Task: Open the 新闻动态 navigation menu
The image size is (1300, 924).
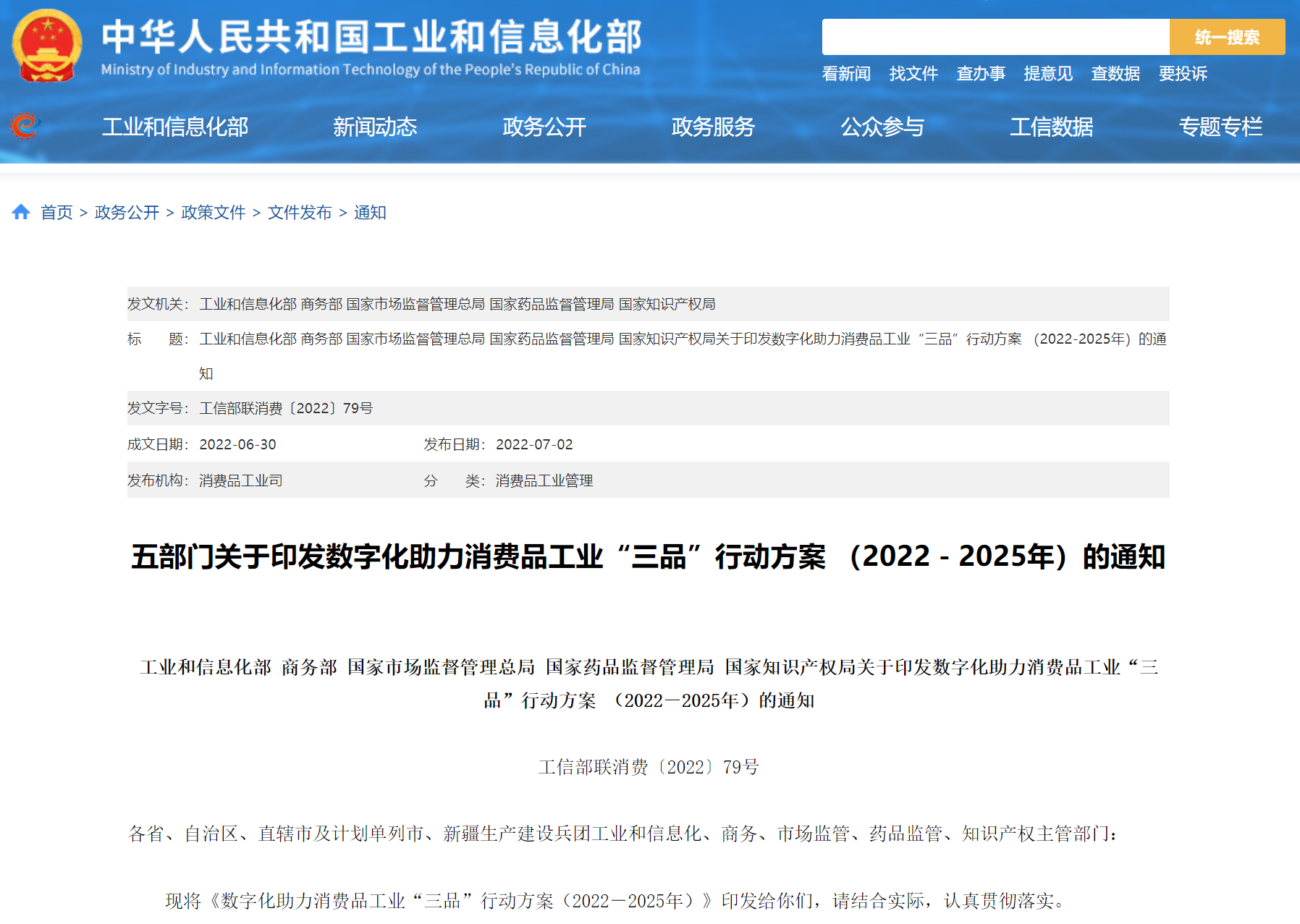Action: tap(375, 127)
